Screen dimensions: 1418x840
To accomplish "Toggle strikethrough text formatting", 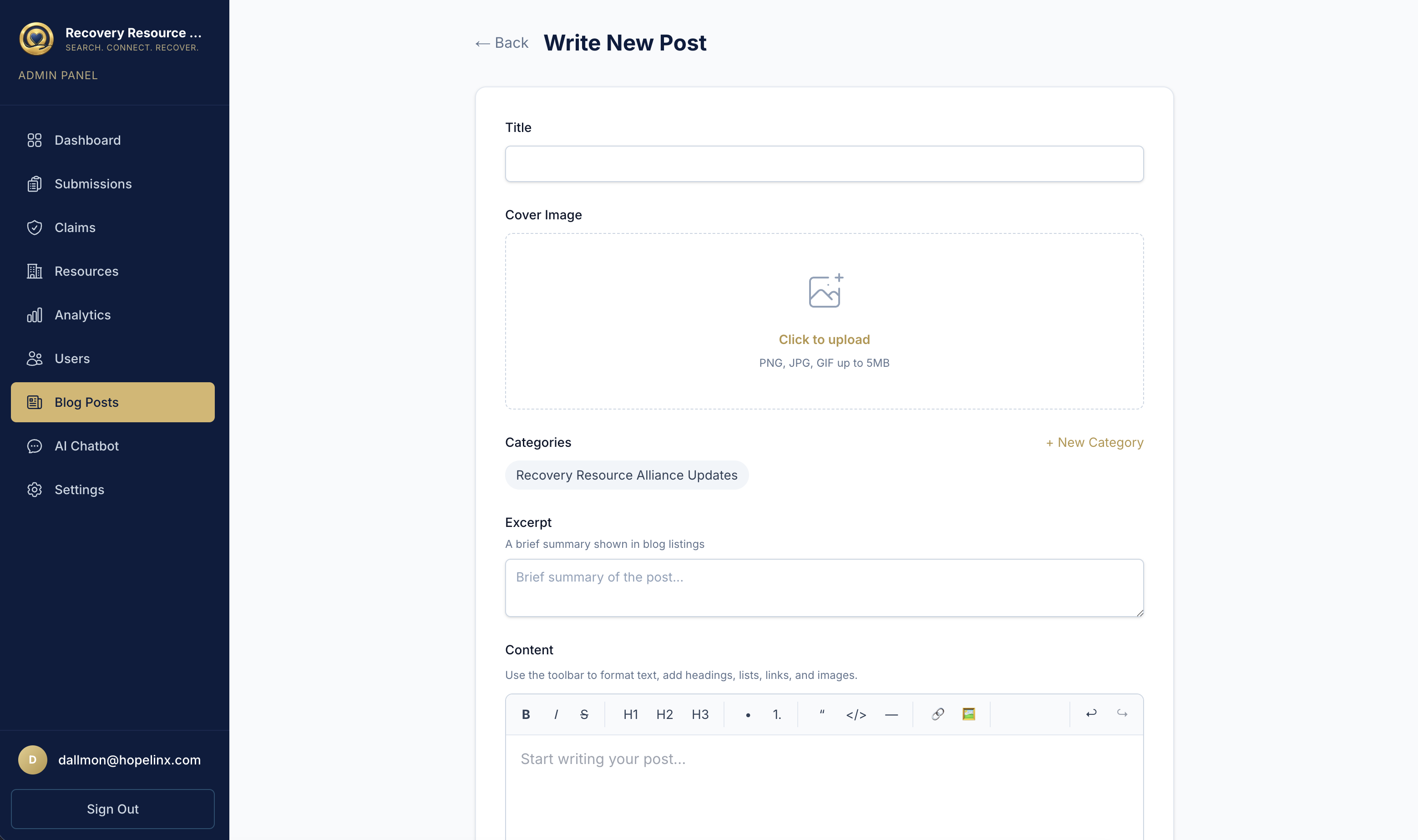I will (584, 714).
